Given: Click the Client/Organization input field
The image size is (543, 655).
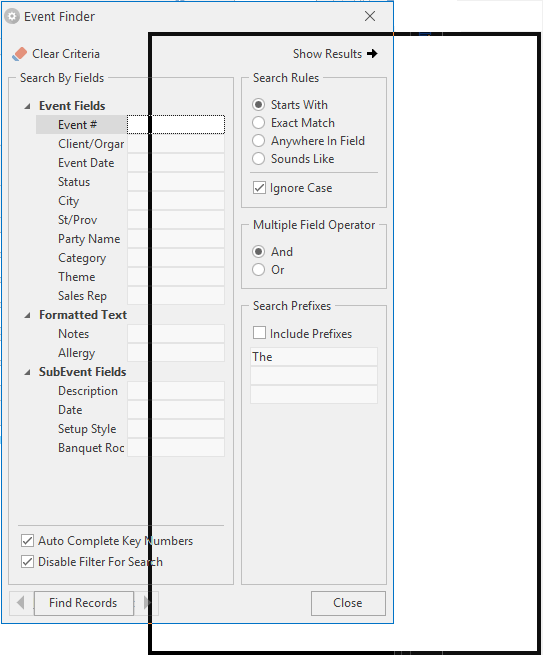Looking at the screenshot, I should coord(176,144).
